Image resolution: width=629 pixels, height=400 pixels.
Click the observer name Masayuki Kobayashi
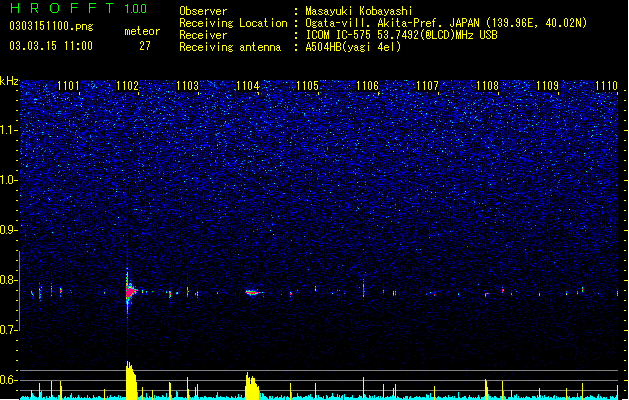(x=359, y=11)
